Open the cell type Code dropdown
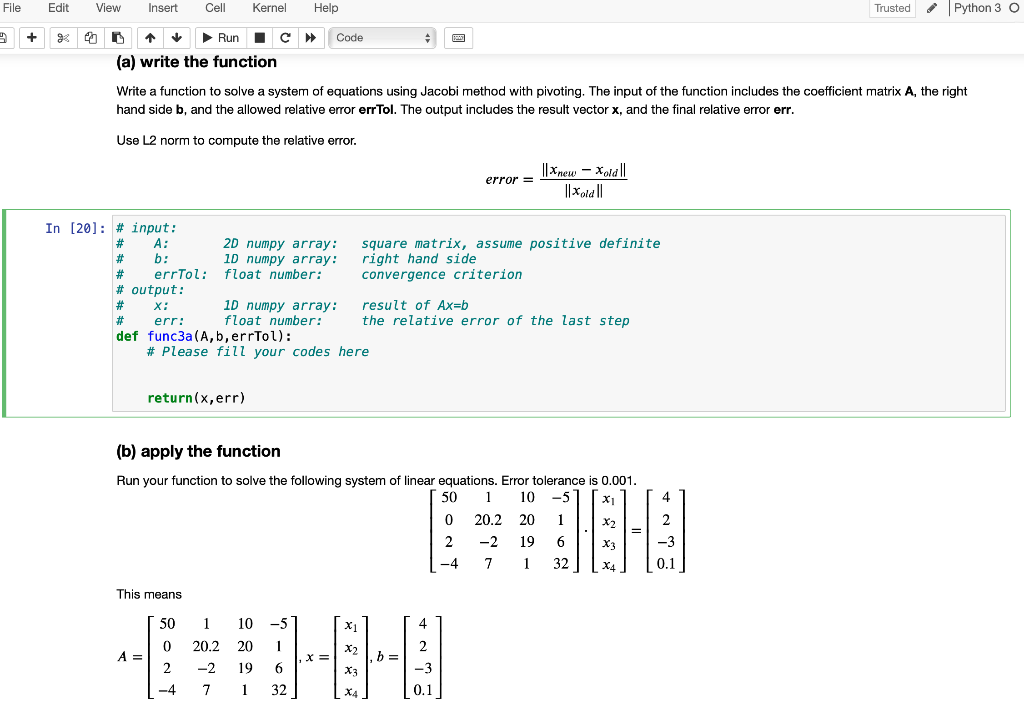Image resolution: width=1024 pixels, height=715 pixels. (382, 38)
